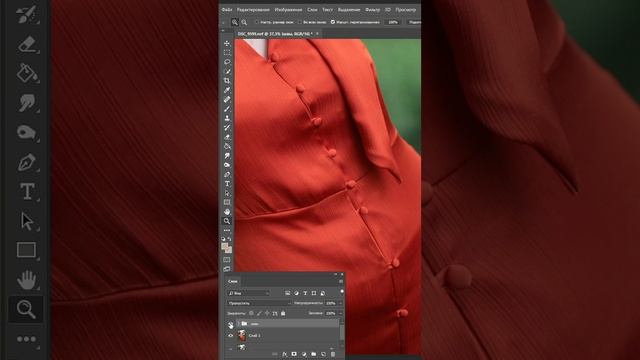The width and height of the screenshot is (640, 360).
Task: Close the DSC document tab
Action: [317, 33]
